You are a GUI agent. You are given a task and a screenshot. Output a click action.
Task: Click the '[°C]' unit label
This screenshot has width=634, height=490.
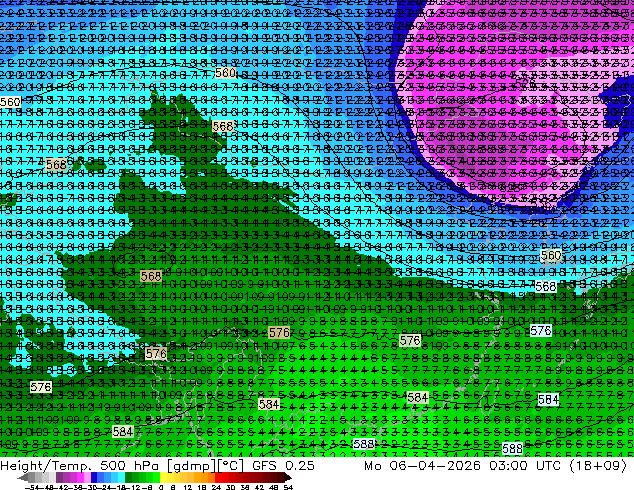pos(230,466)
